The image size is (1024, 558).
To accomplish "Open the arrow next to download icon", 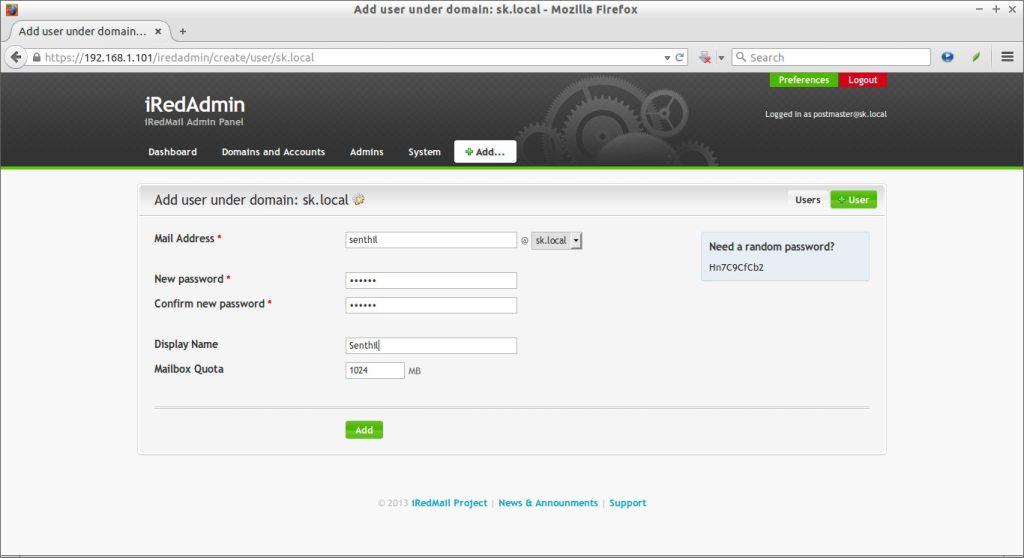I will point(720,58).
